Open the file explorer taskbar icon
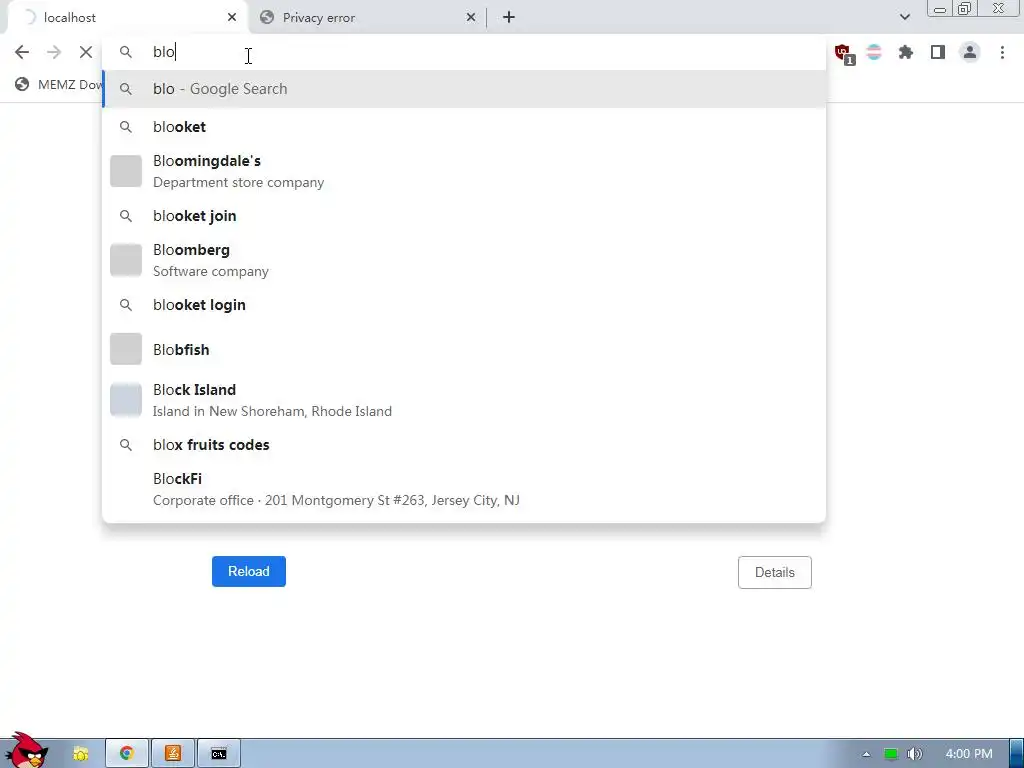This screenshot has height=768, width=1024. click(80, 753)
